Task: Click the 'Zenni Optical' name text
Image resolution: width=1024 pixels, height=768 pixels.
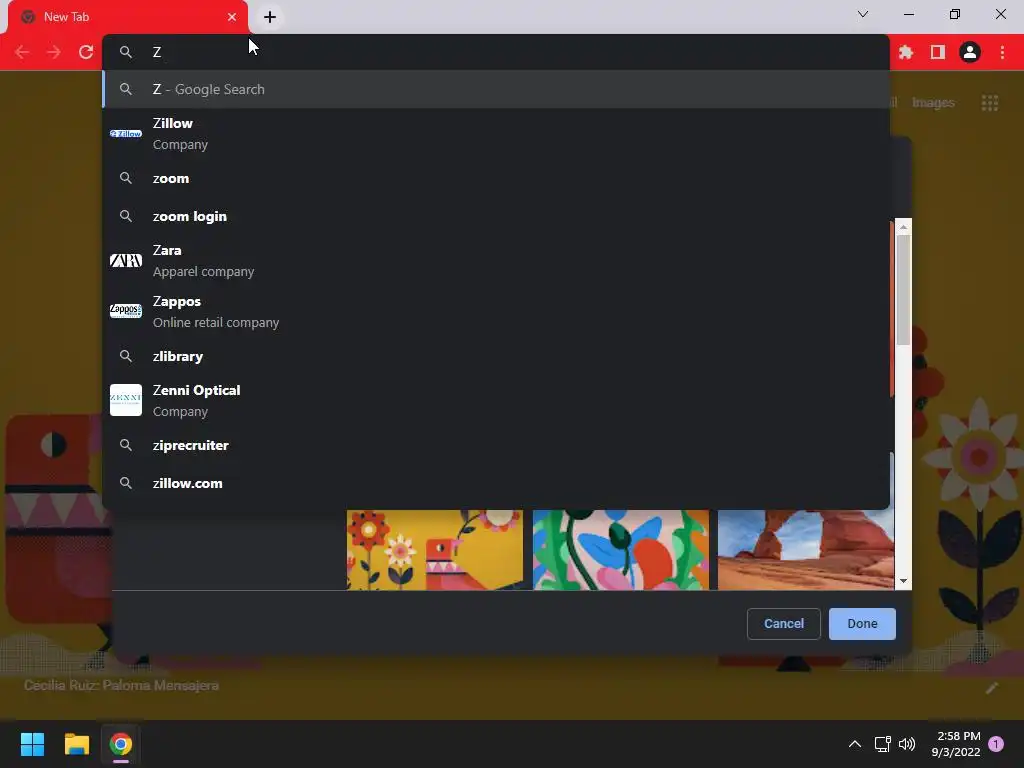Action: click(197, 391)
